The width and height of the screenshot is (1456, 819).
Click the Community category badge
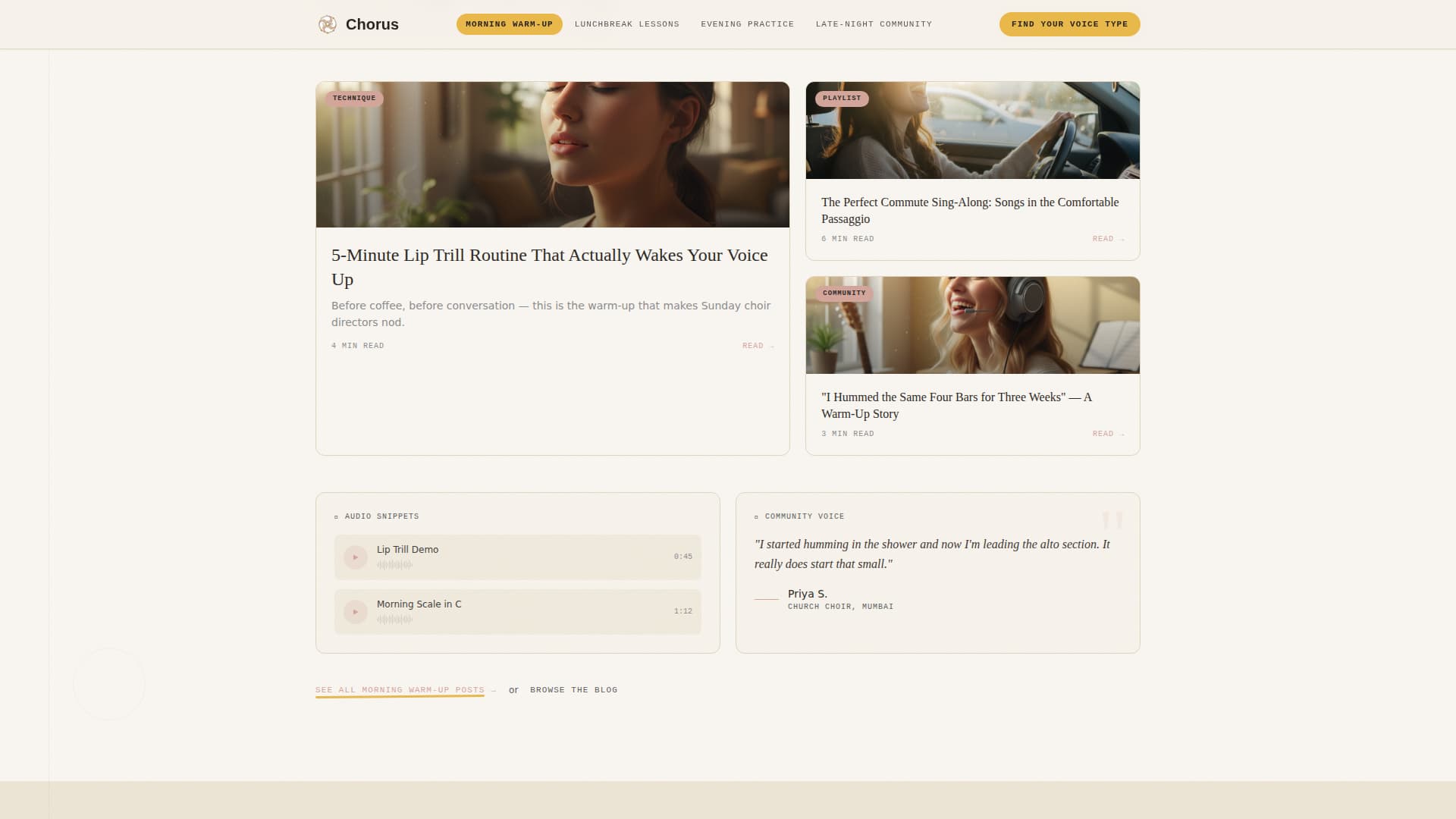[x=844, y=293]
